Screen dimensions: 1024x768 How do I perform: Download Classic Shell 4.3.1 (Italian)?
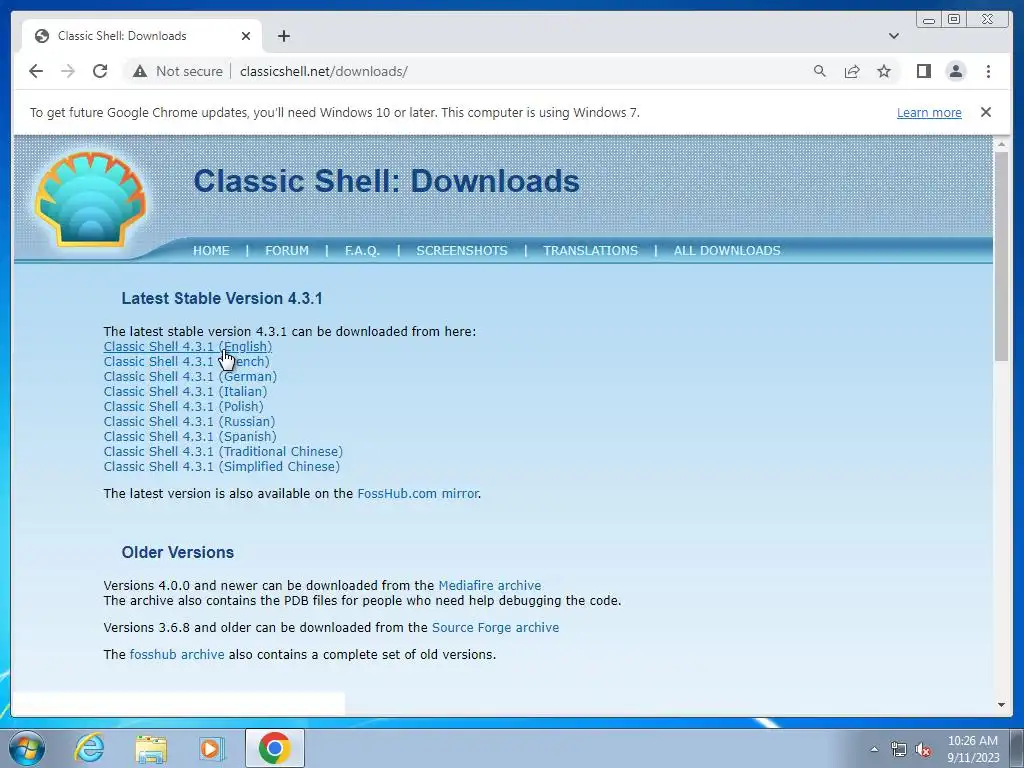[185, 392]
